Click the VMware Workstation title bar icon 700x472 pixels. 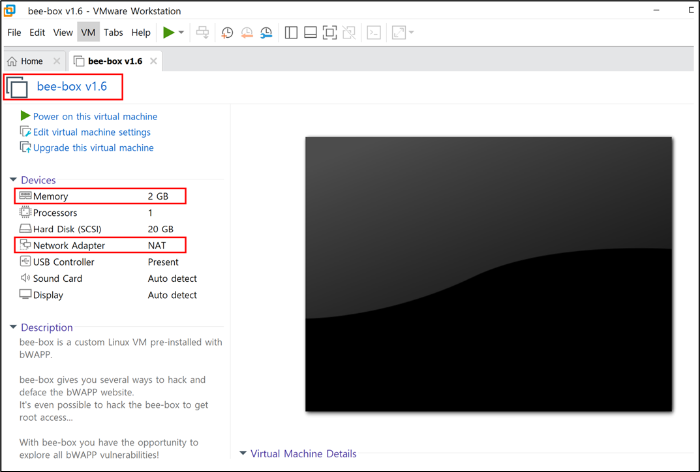[x=9, y=10]
